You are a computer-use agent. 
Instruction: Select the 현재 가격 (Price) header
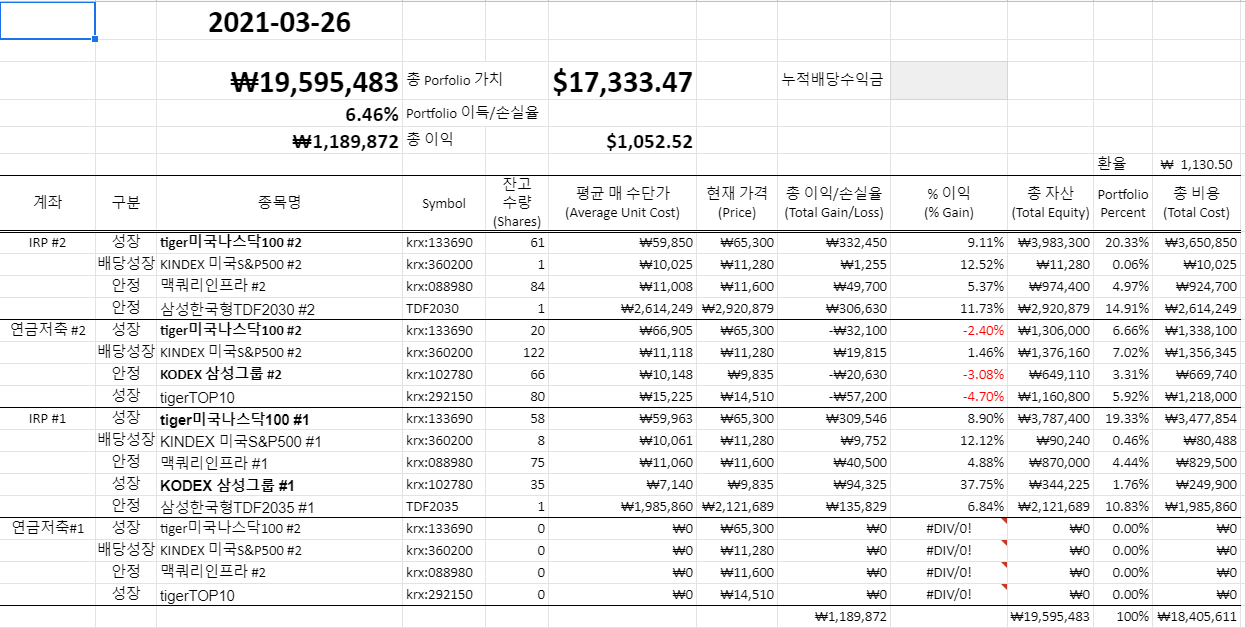tap(737, 203)
